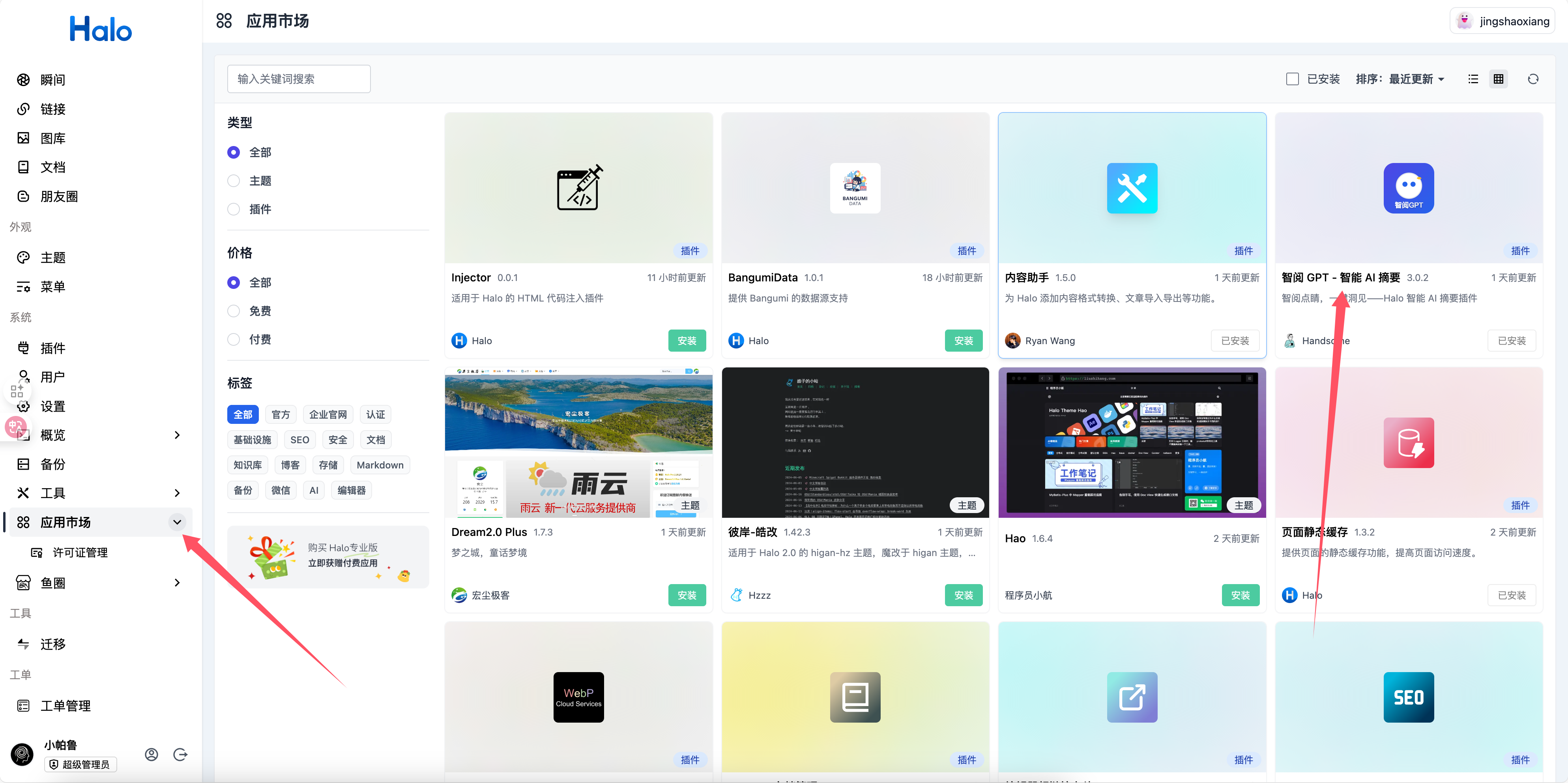Screen dimensions: 1568x783
Task: Open jingshaoxiang account menu
Action: pyautogui.click(x=1502, y=21)
